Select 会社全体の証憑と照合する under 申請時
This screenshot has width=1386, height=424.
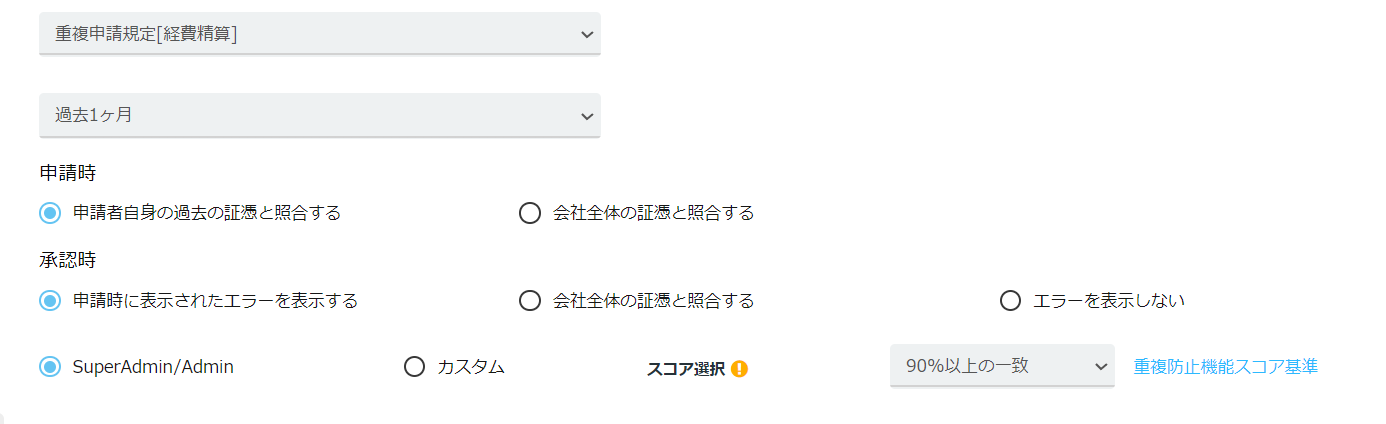(x=530, y=213)
